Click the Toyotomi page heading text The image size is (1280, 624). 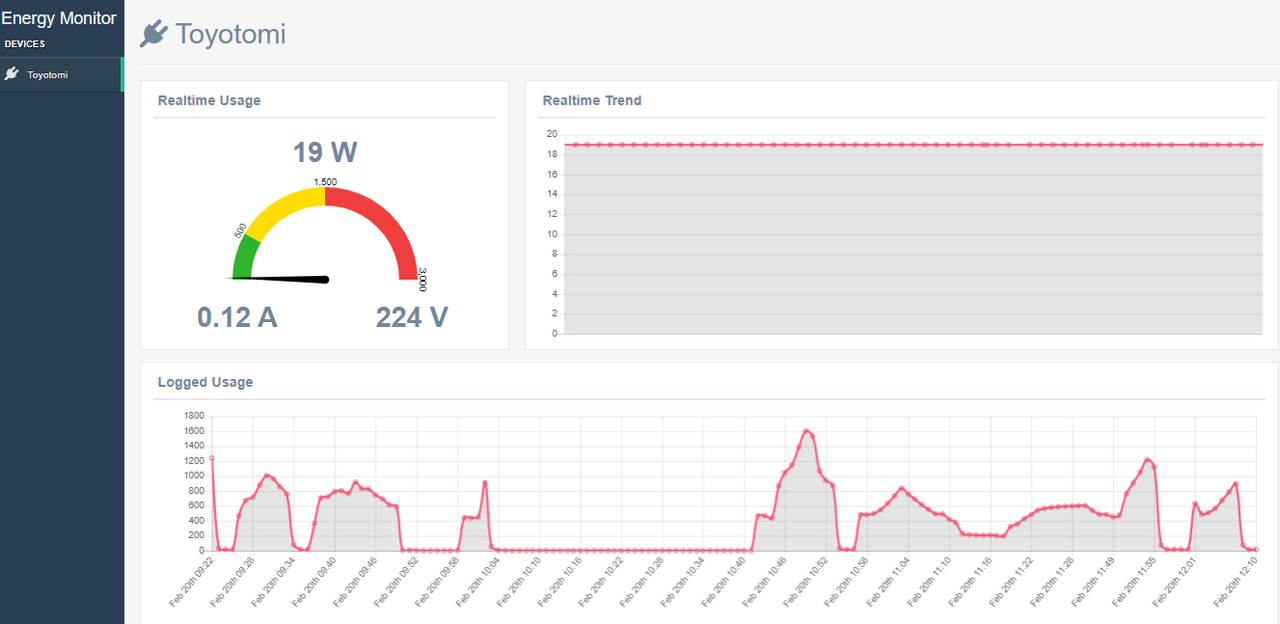pos(231,34)
